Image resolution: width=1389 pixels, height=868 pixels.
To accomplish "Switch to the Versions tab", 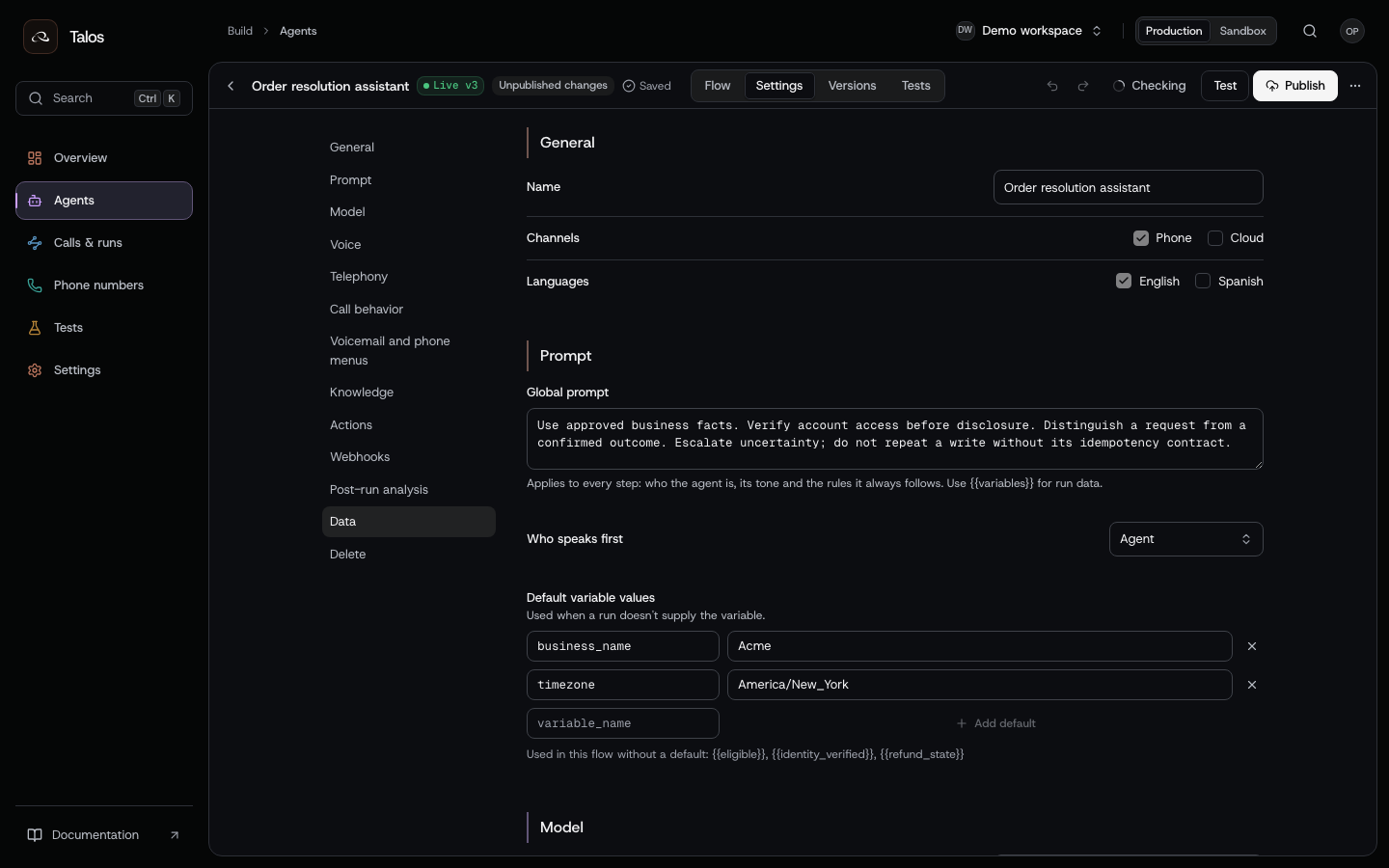I will [853, 86].
